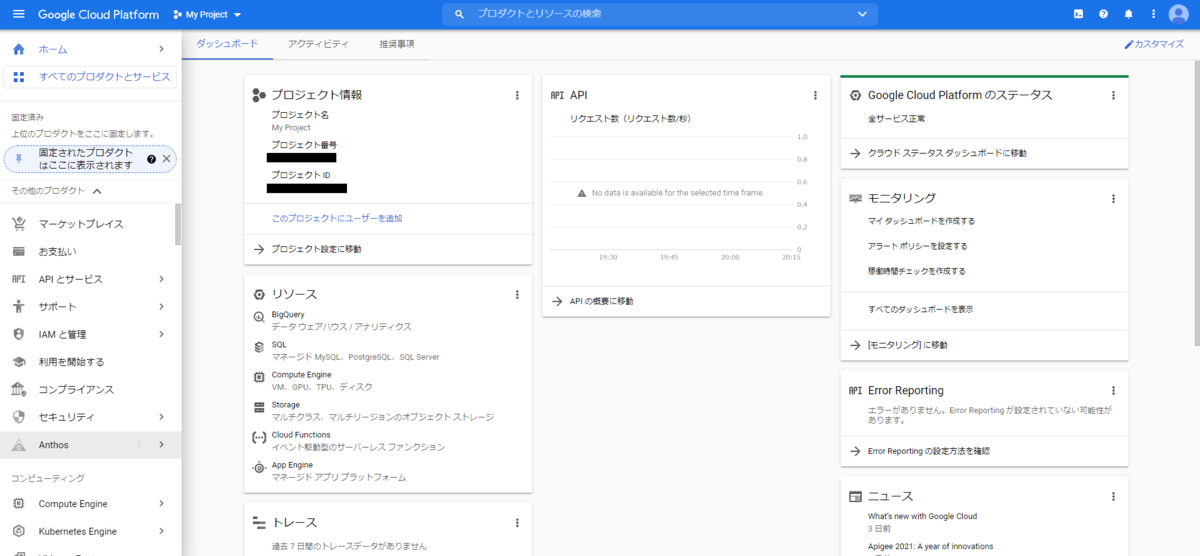This screenshot has width=1200, height=556.
Task: Open more options on News card
Action: pyautogui.click(x=1113, y=496)
